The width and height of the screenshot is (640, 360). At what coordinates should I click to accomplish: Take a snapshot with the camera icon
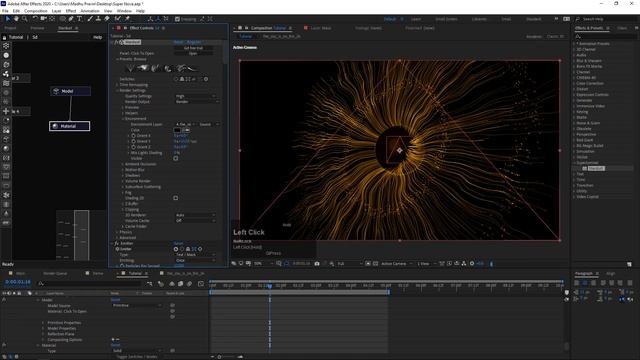point(317,264)
